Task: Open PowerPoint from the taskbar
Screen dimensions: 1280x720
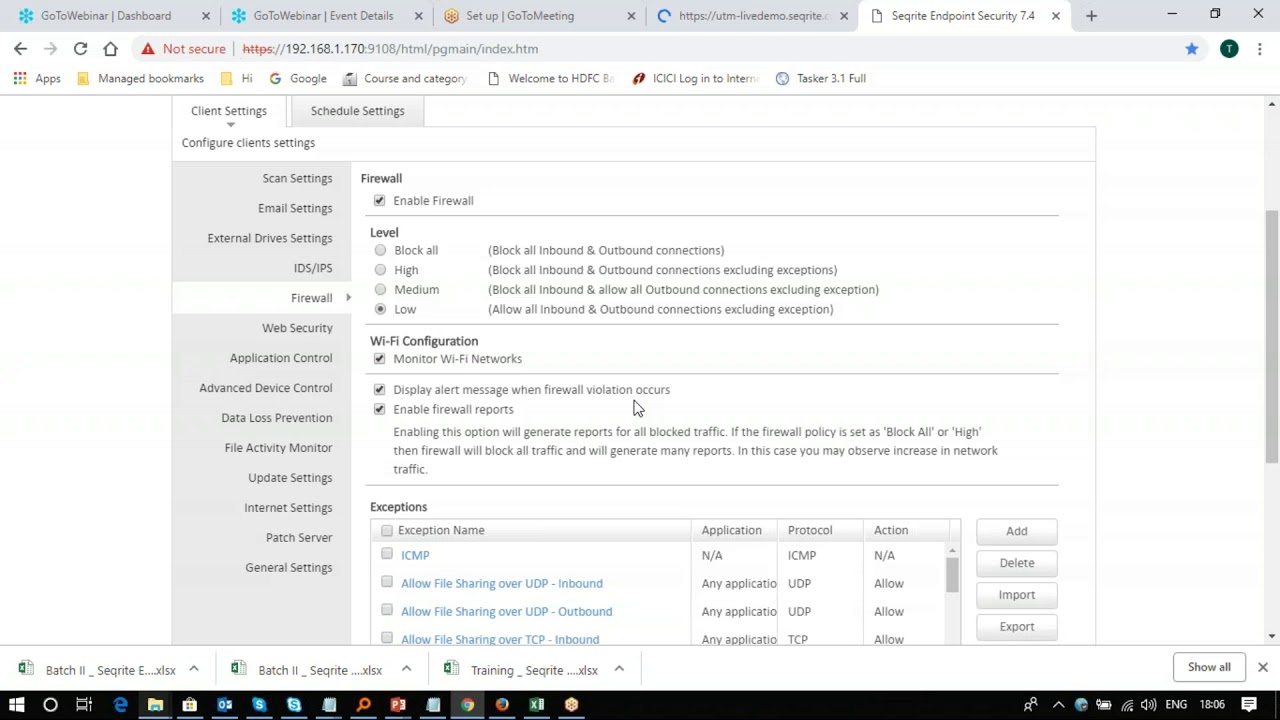Action: (398, 705)
